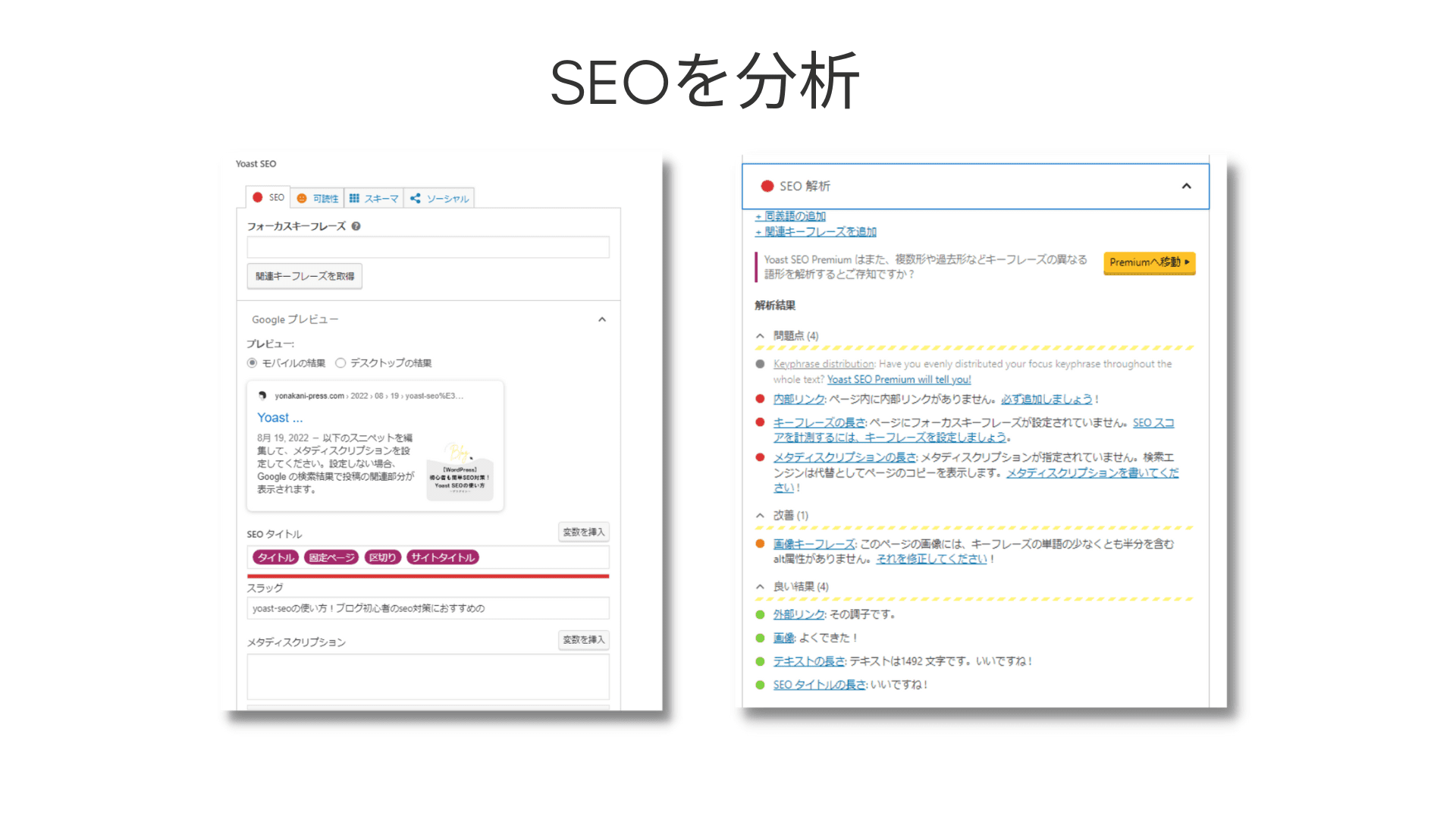Click the thumbnail image in Google preview
1456x819 pixels.
click(x=460, y=472)
